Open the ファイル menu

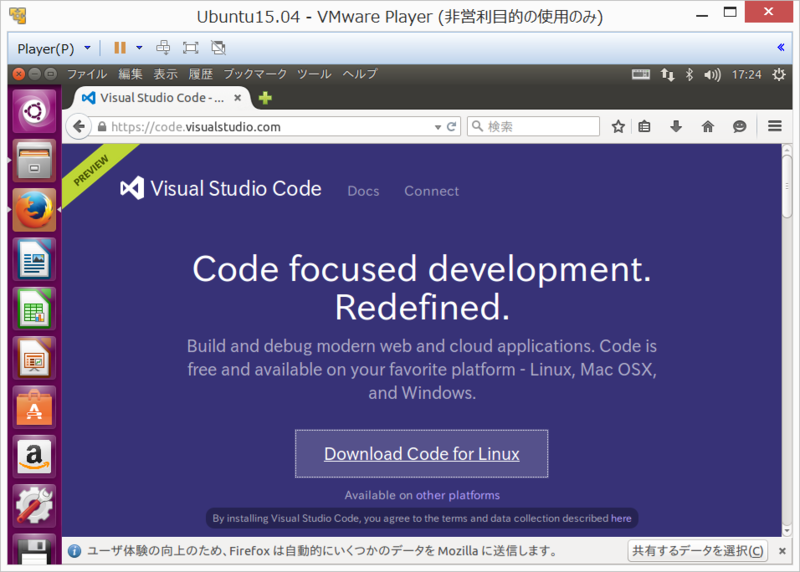pos(87,74)
